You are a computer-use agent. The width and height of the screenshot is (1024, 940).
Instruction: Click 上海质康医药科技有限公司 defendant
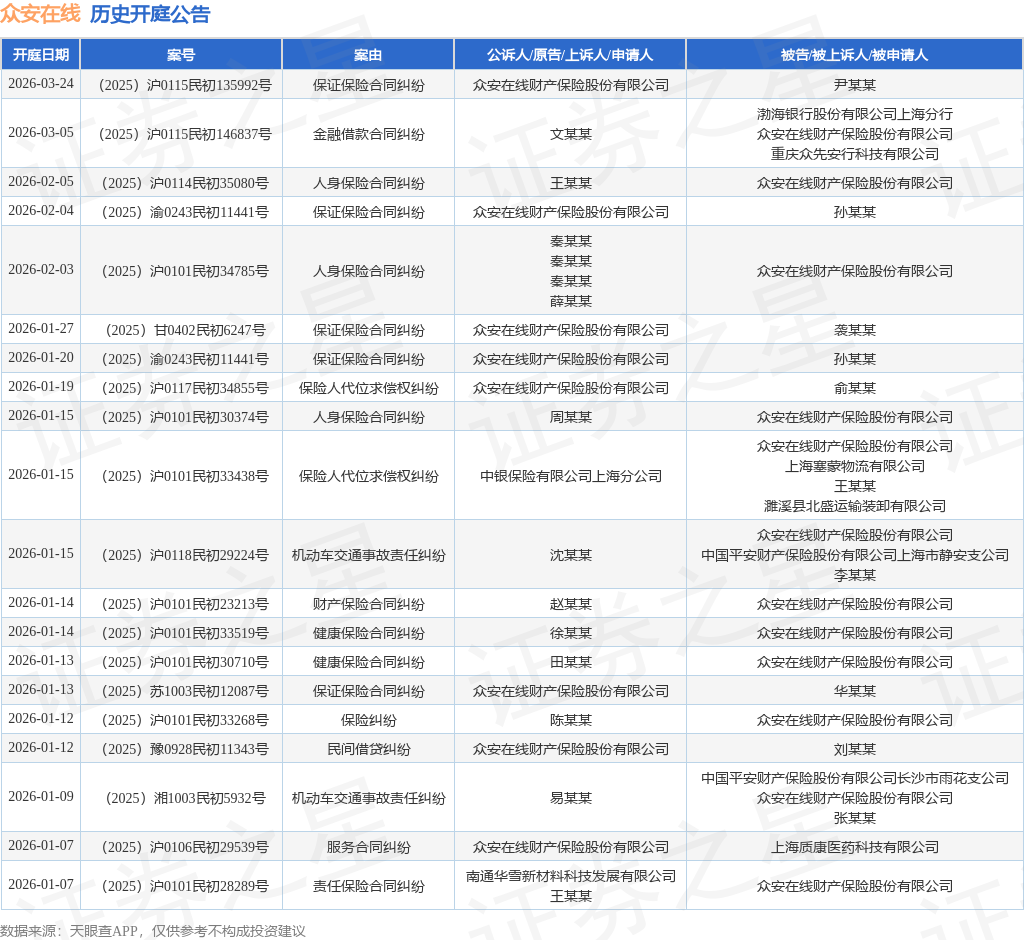(855, 847)
